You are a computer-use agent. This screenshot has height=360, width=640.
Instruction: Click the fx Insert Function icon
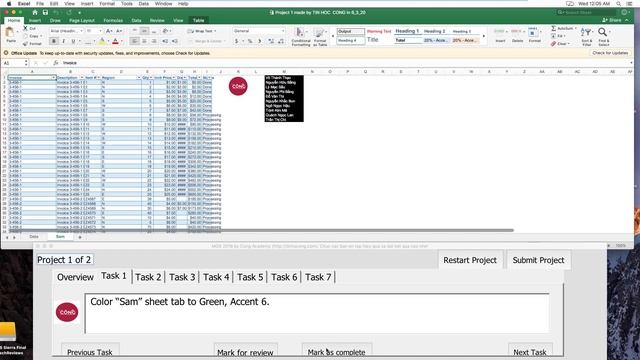(x=56, y=63)
